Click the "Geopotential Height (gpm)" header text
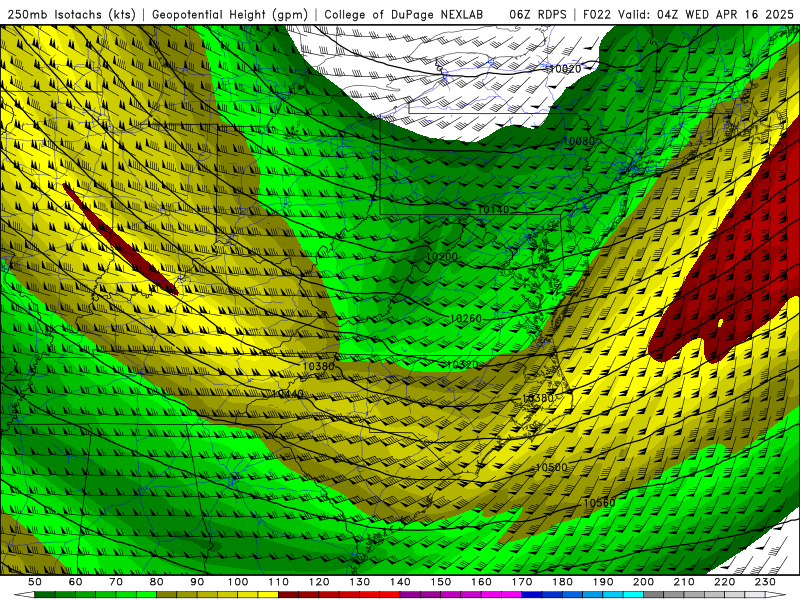 230,15
